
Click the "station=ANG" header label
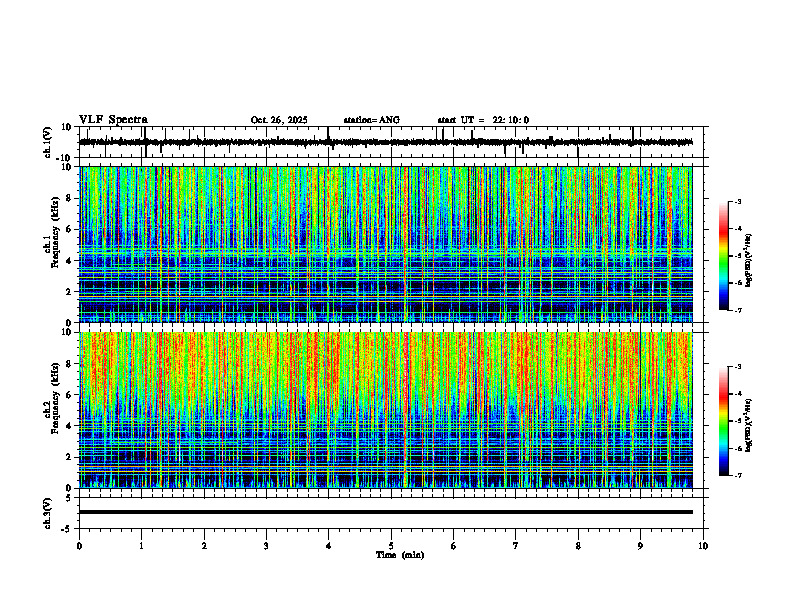(x=371, y=120)
